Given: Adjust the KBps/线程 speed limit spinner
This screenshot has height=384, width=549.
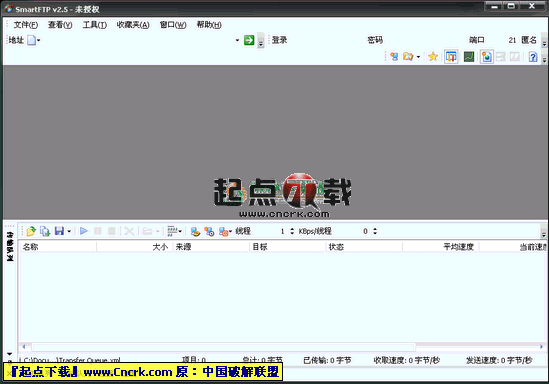Looking at the screenshot, I should coord(375,231).
